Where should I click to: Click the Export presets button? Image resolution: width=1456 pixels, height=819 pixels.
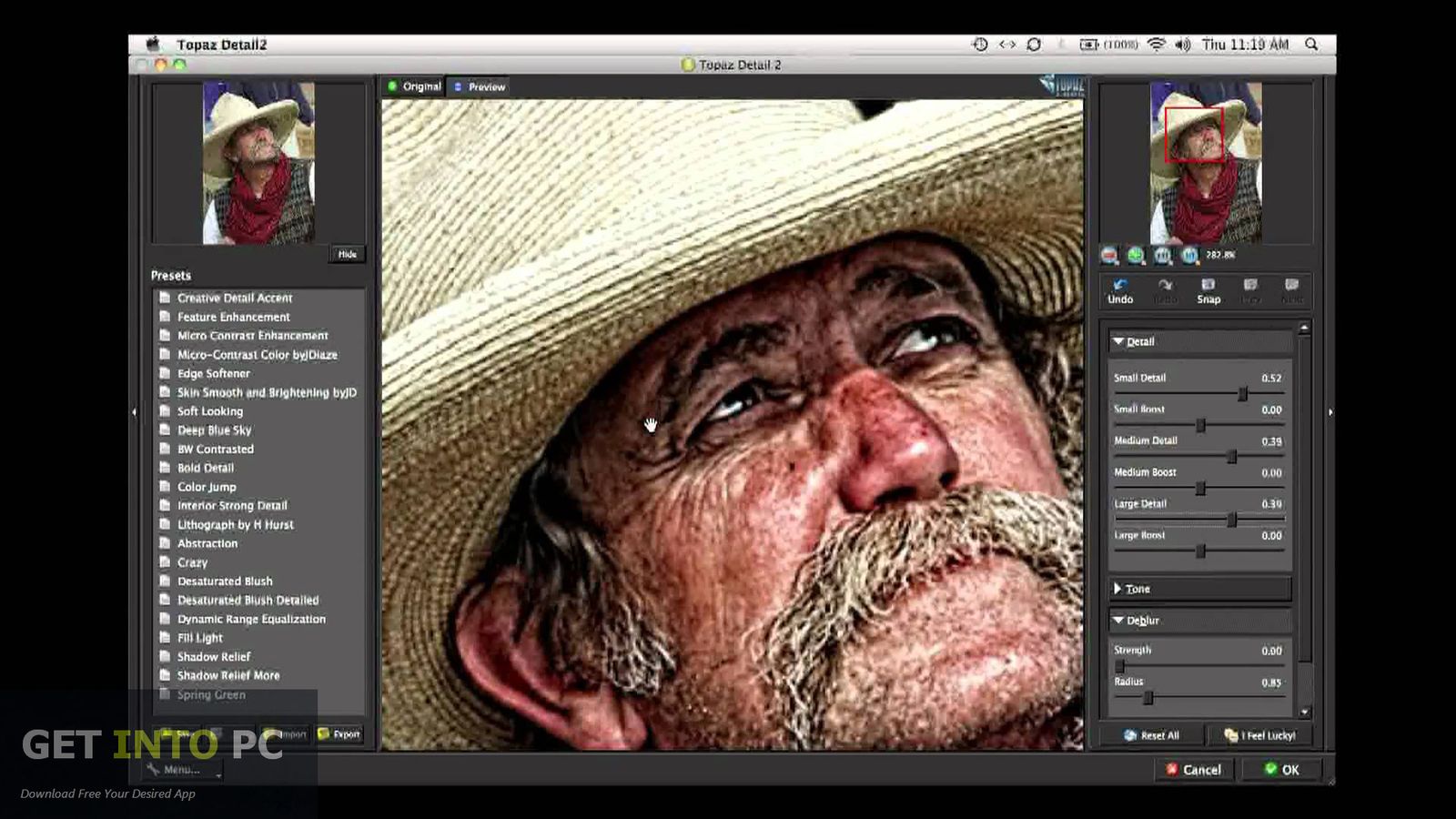(339, 733)
